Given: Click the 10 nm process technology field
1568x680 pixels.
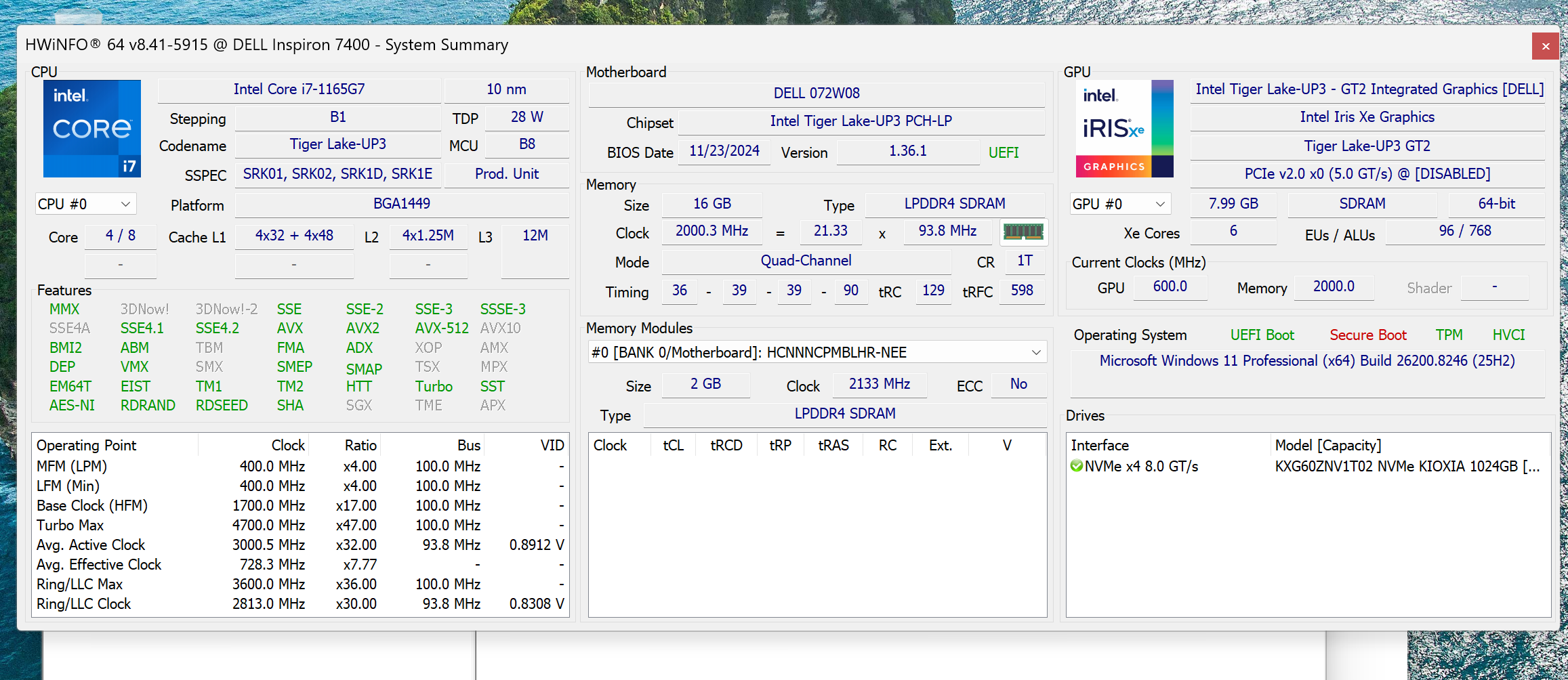Looking at the screenshot, I should (506, 89).
